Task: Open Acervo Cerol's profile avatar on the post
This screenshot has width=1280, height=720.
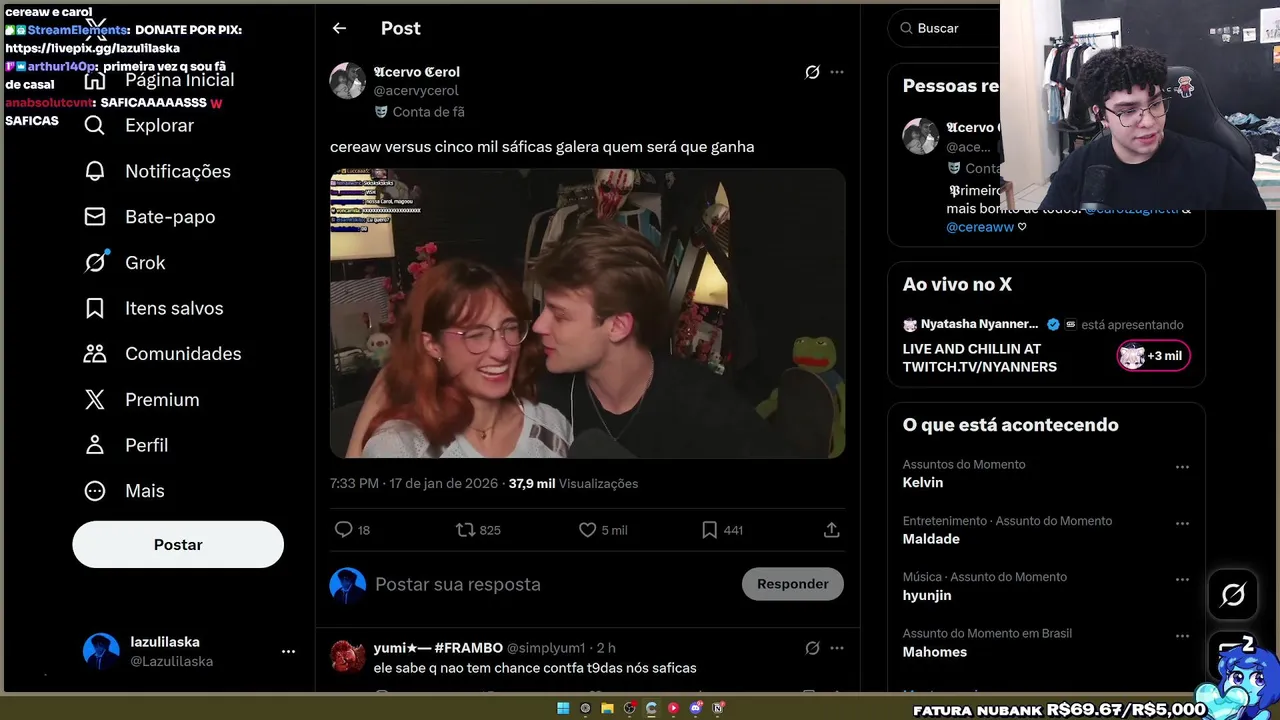Action: click(348, 81)
